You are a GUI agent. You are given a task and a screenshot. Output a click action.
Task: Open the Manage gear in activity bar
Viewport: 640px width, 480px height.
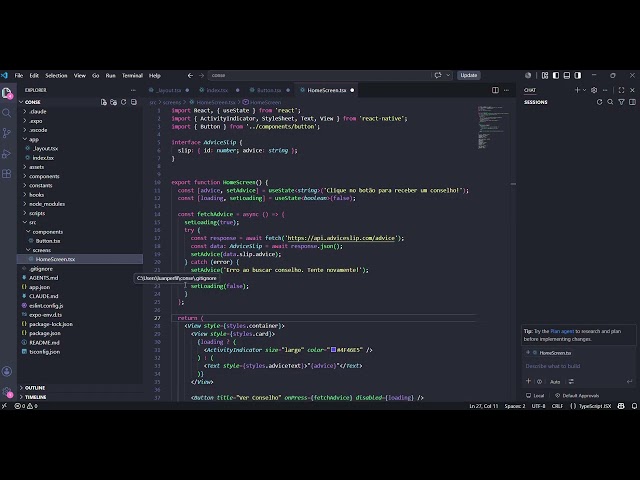(x=7, y=392)
